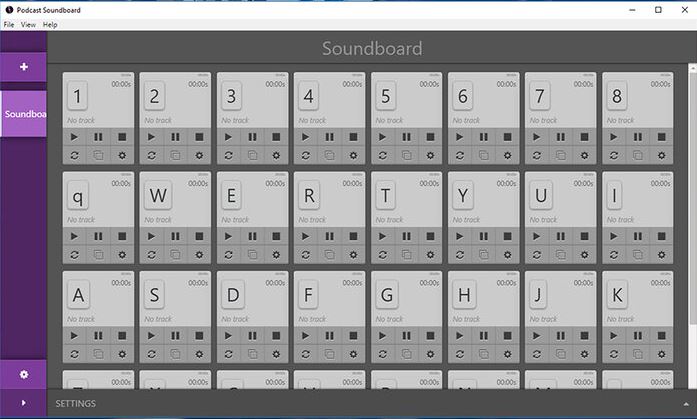This screenshot has height=419, width=697.
Task: Stop the track on pad 3
Action: coord(276,137)
